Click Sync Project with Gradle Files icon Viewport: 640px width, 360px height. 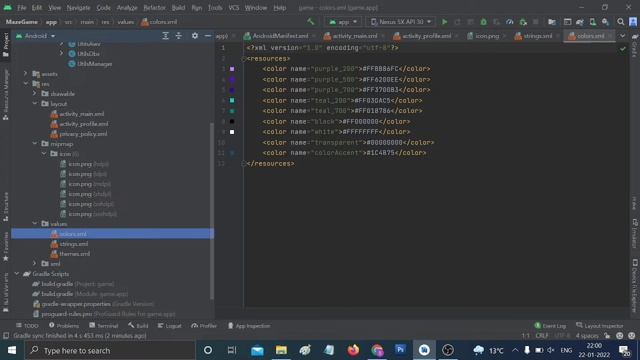[580, 22]
